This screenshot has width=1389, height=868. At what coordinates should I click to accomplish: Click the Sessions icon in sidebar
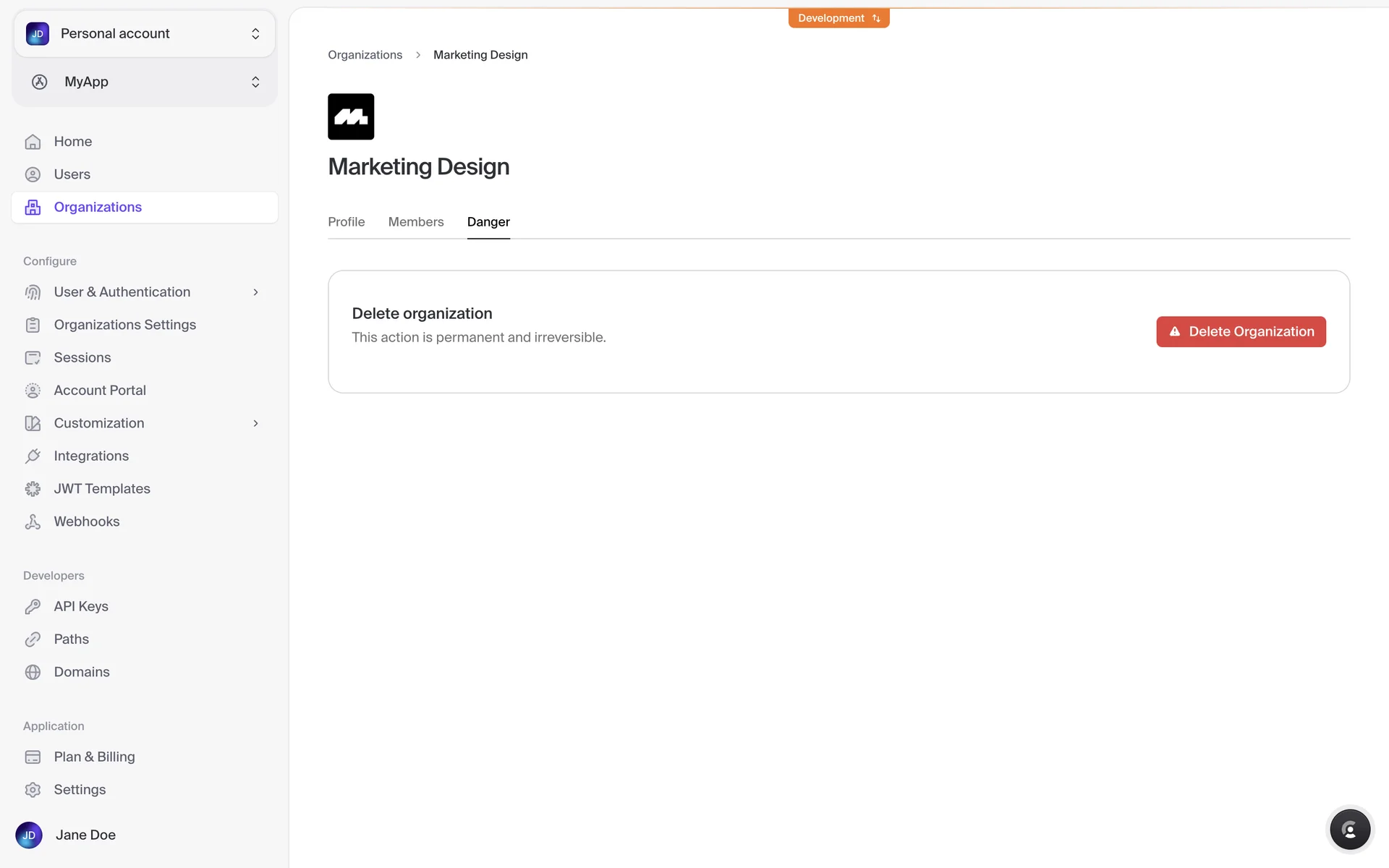(x=33, y=357)
